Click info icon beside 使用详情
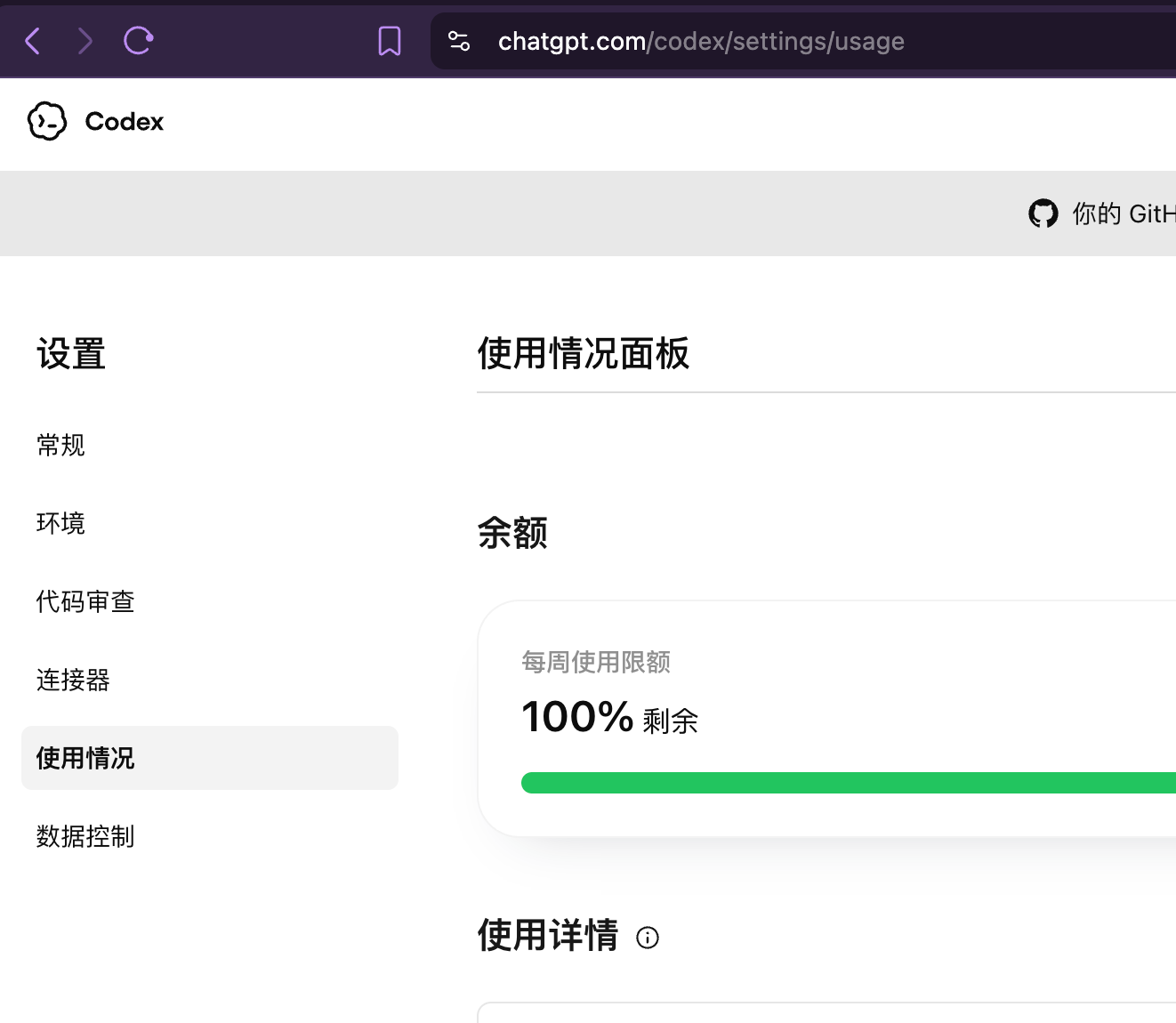The width and height of the screenshot is (1176, 1023). click(648, 938)
